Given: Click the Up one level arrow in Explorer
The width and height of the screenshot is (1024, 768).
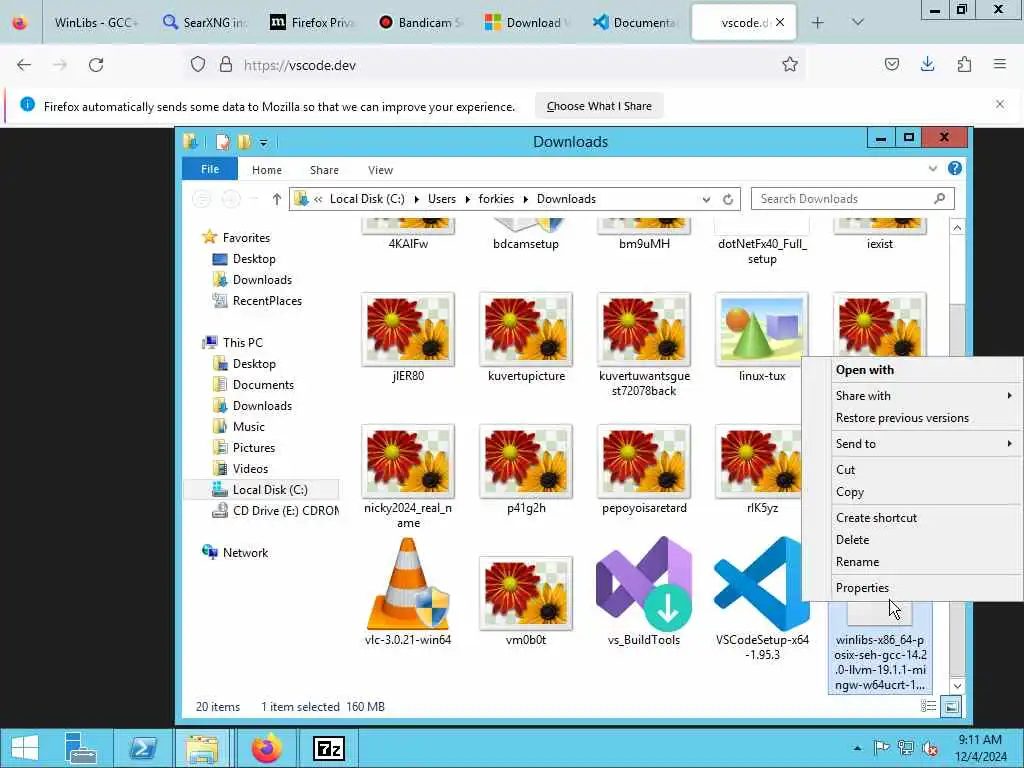Looking at the screenshot, I should click(276, 199).
